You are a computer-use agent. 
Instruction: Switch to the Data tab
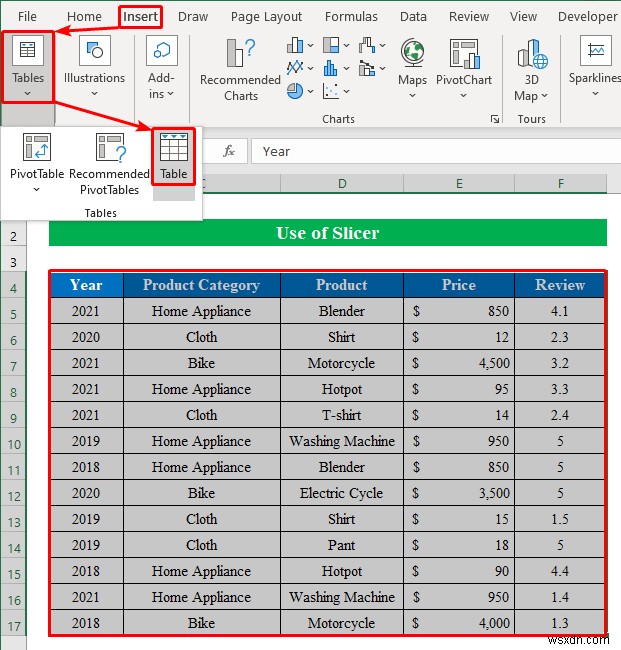(413, 17)
